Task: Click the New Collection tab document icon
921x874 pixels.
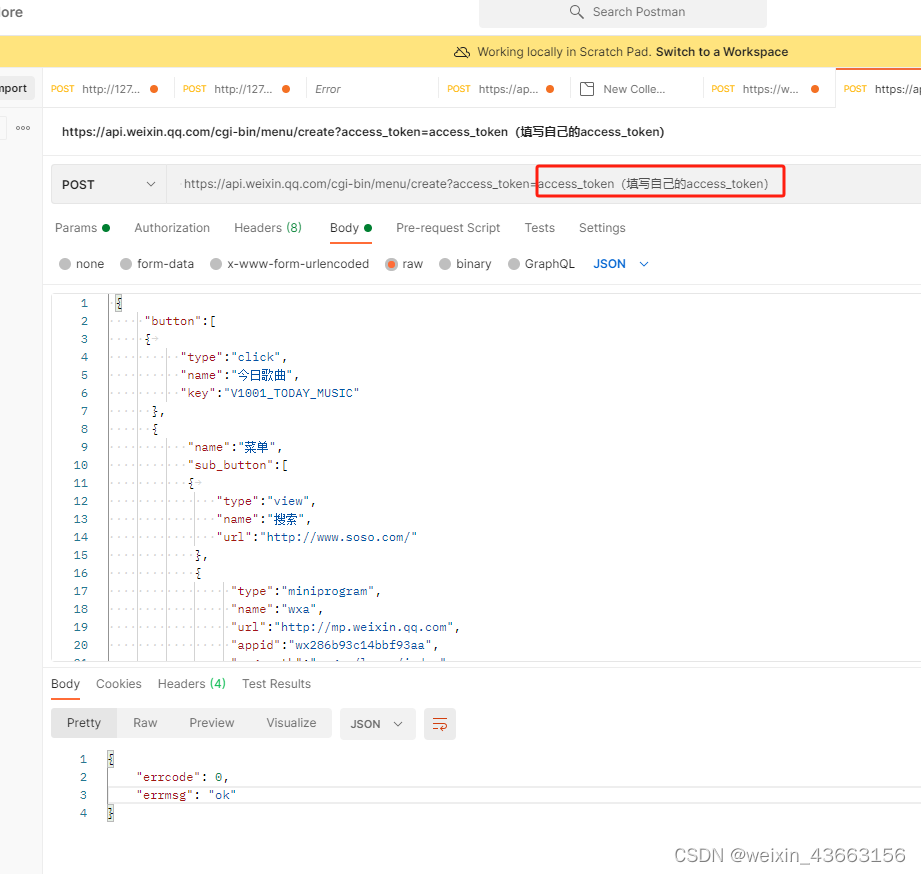Action: pyautogui.click(x=587, y=89)
